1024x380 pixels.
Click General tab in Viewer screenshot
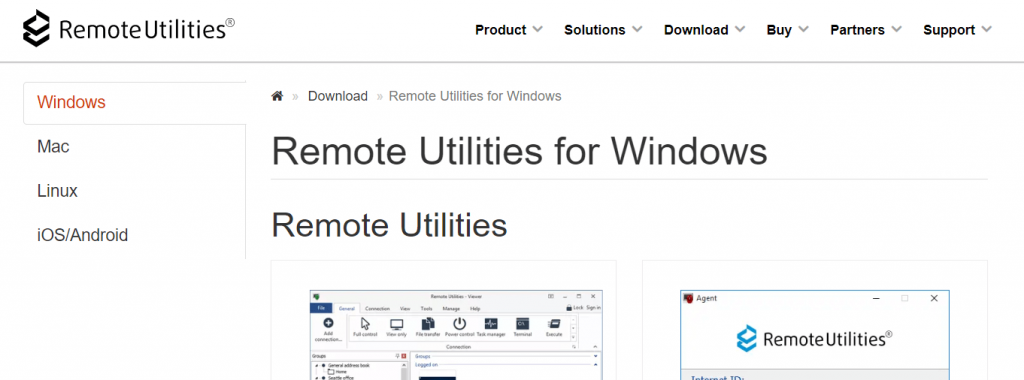(347, 309)
